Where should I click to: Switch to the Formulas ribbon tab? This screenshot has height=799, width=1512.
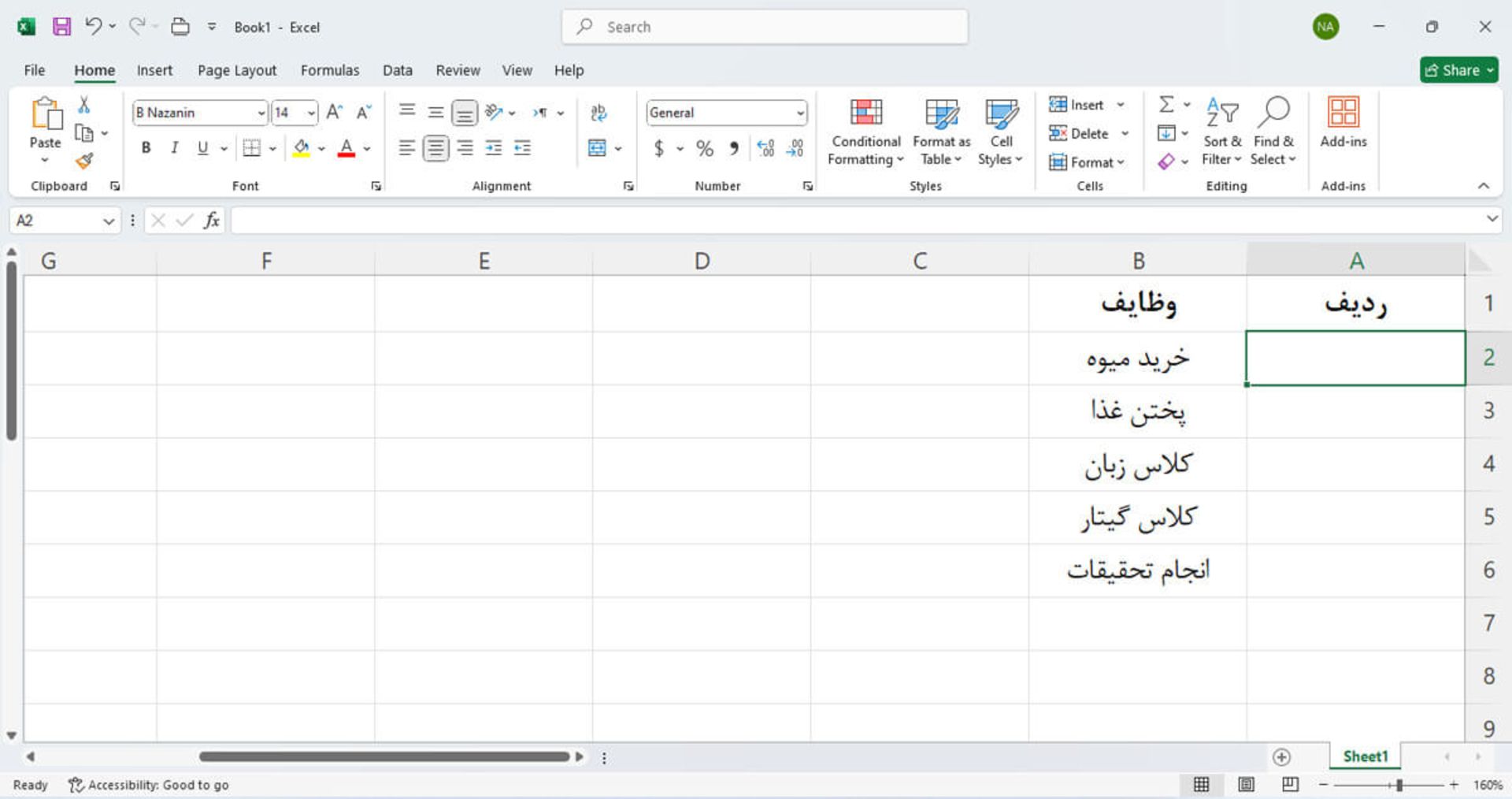(330, 70)
